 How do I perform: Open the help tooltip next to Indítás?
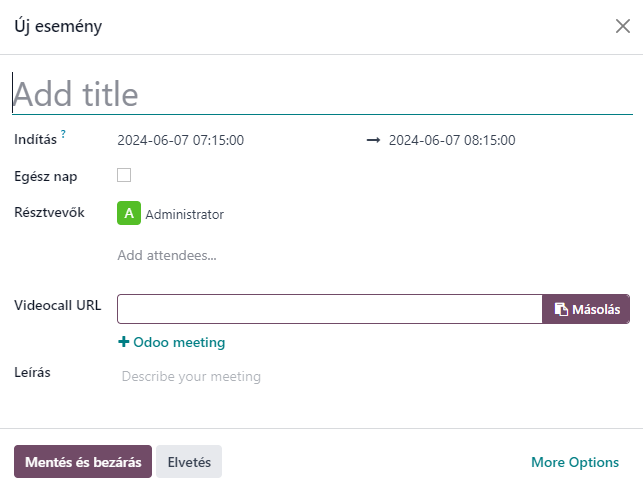coord(63,134)
